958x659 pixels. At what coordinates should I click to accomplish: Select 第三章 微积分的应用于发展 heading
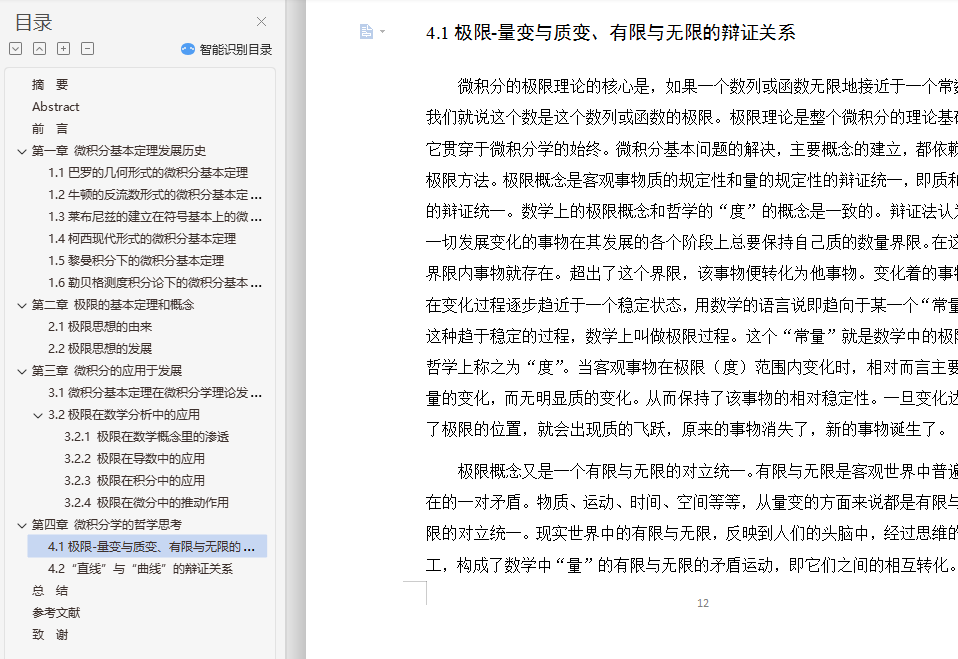pos(107,371)
